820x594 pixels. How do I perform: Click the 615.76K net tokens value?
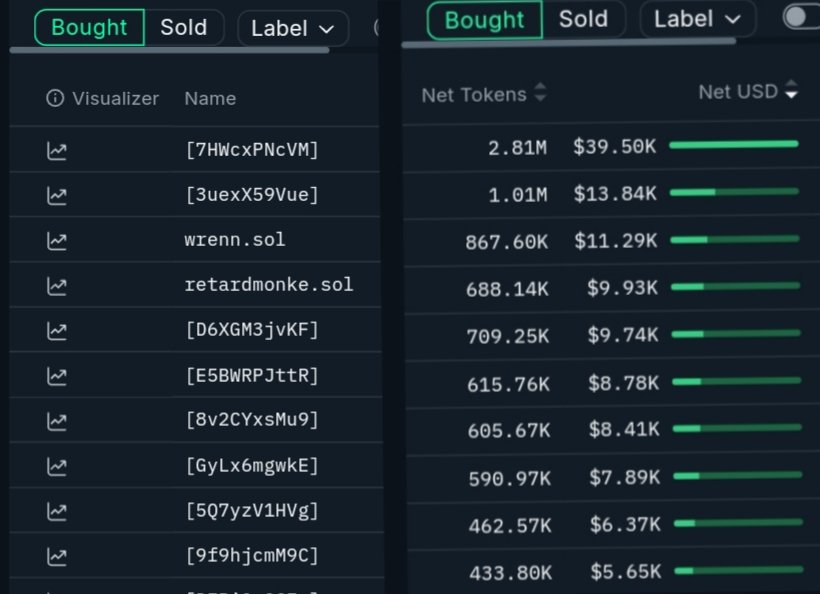508,384
